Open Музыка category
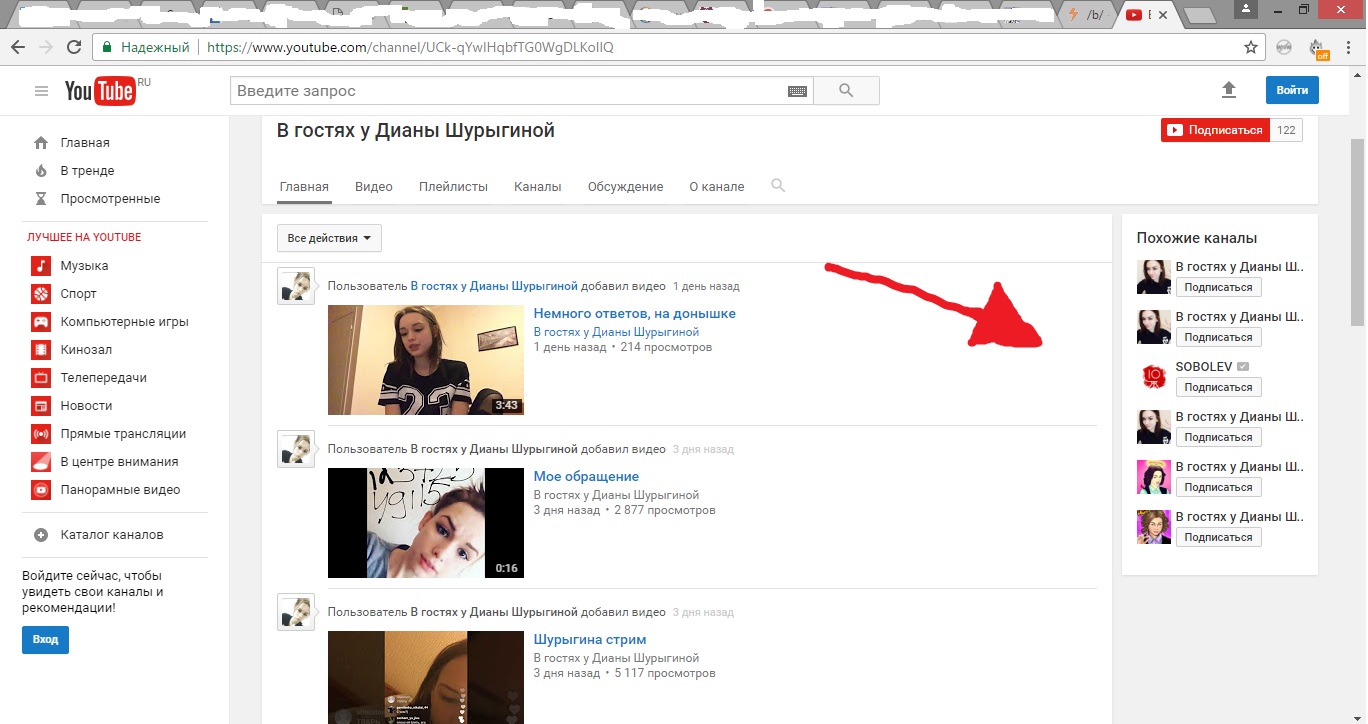 (84, 266)
